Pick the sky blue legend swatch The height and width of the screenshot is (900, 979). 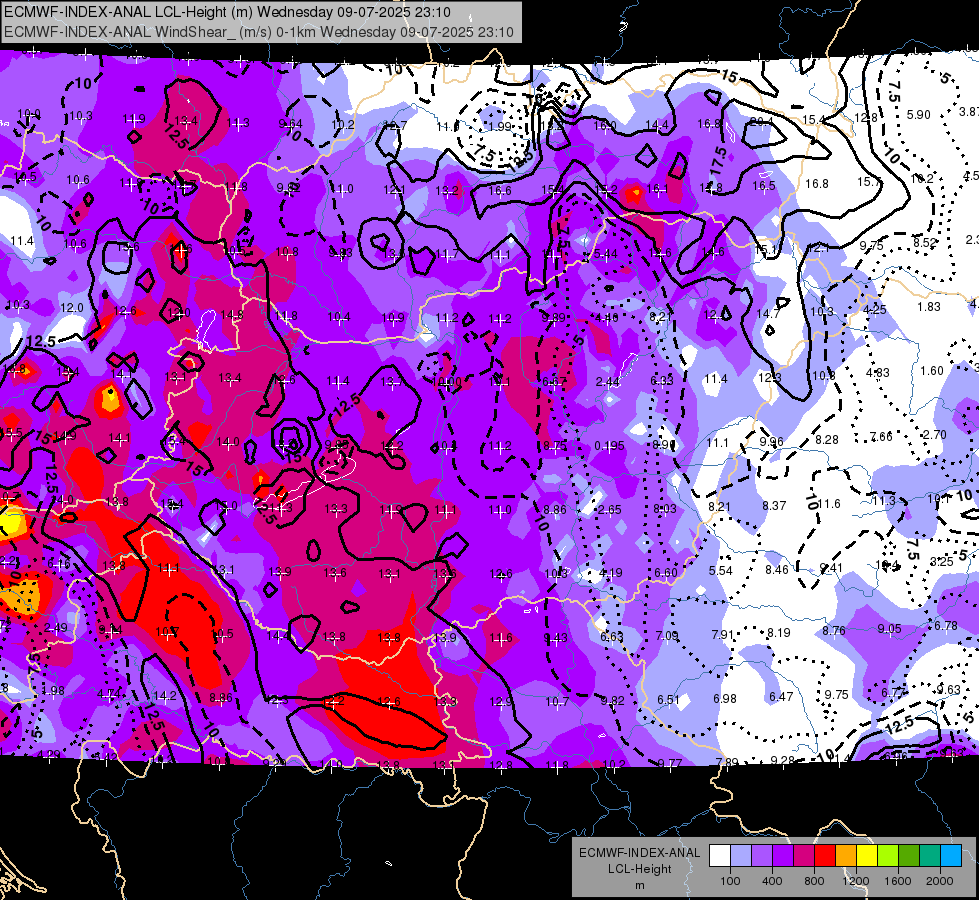click(x=951, y=856)
